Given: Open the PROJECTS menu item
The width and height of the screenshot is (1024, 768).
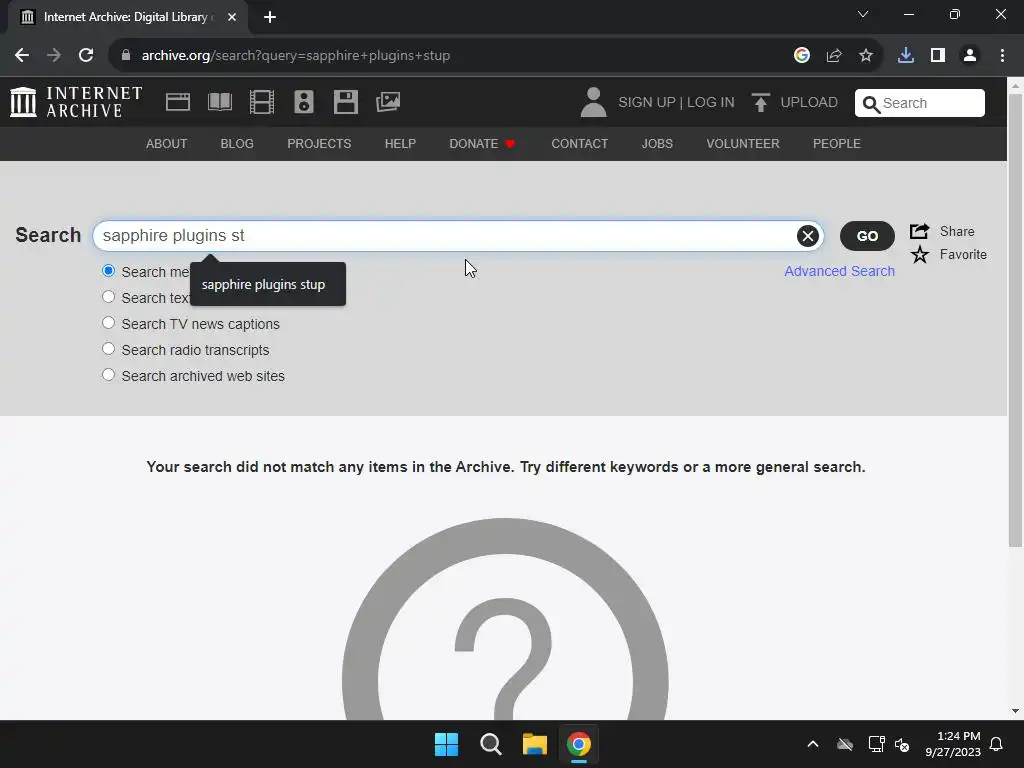Looking at the screenshot, I should click(x=319, y=144).
